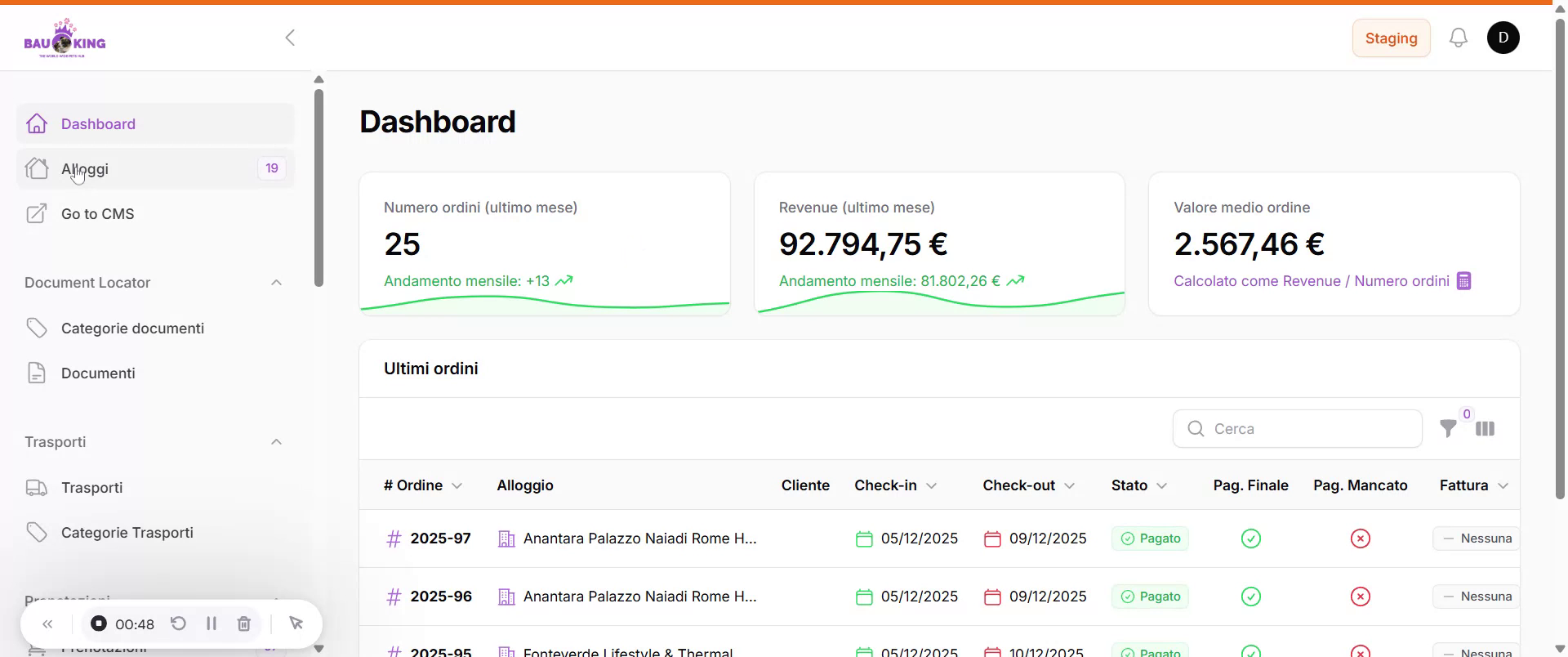Sort by the Stato column
Viewport: 1568px width, 657px height.
tap(1138, 485)
